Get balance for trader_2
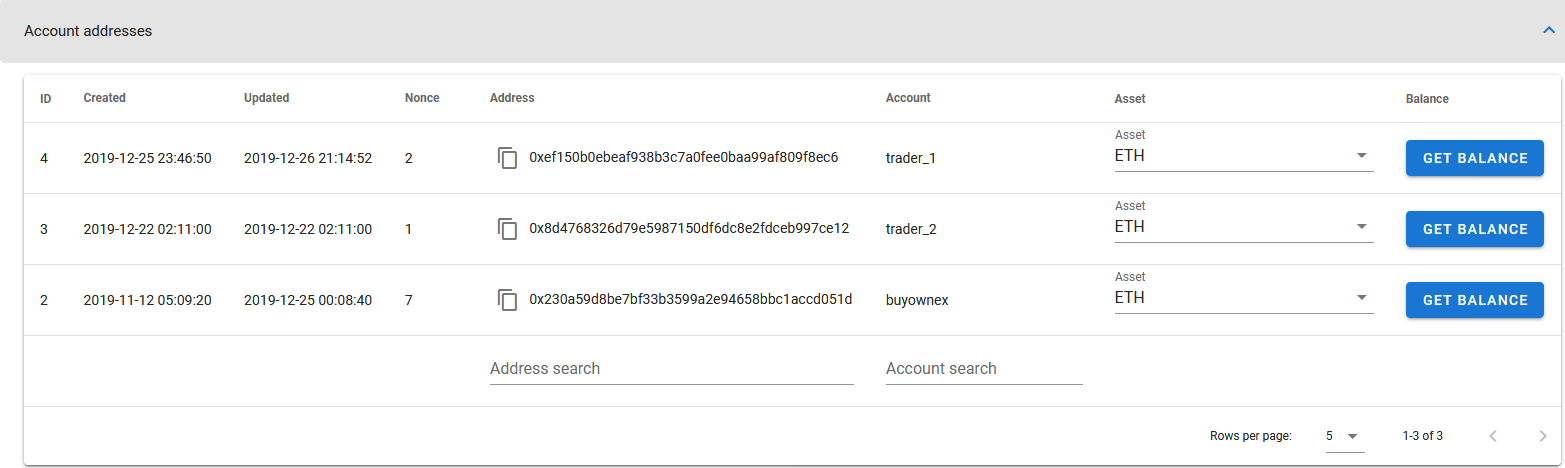 (x=1475, y=229)
